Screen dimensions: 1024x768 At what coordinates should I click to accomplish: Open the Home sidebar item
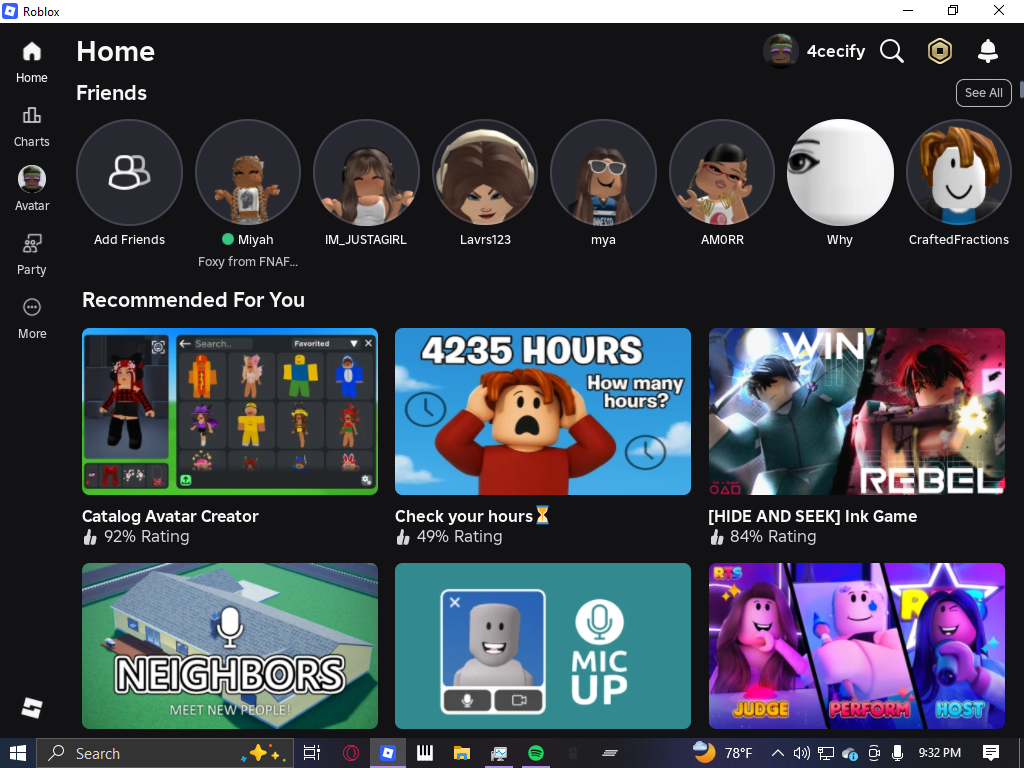click(x=31, y=63)
